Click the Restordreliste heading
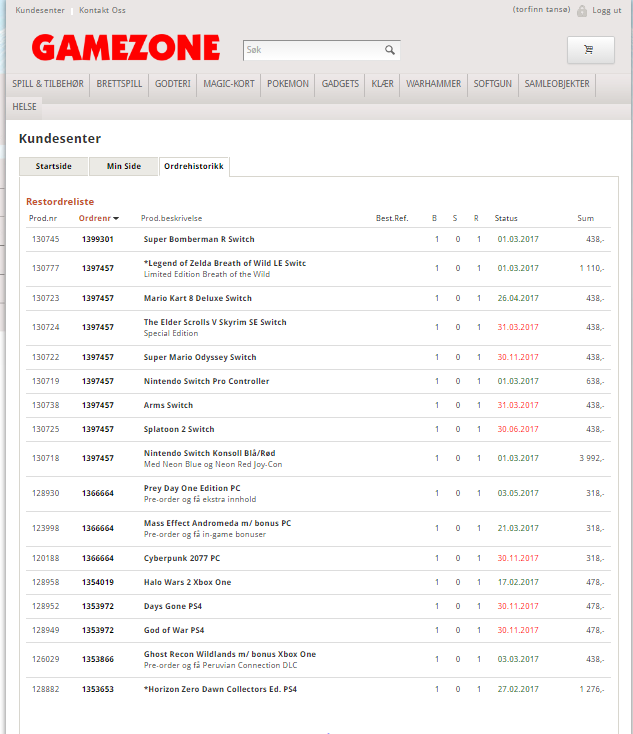This screenshot has width=633, height=734. 60,202
